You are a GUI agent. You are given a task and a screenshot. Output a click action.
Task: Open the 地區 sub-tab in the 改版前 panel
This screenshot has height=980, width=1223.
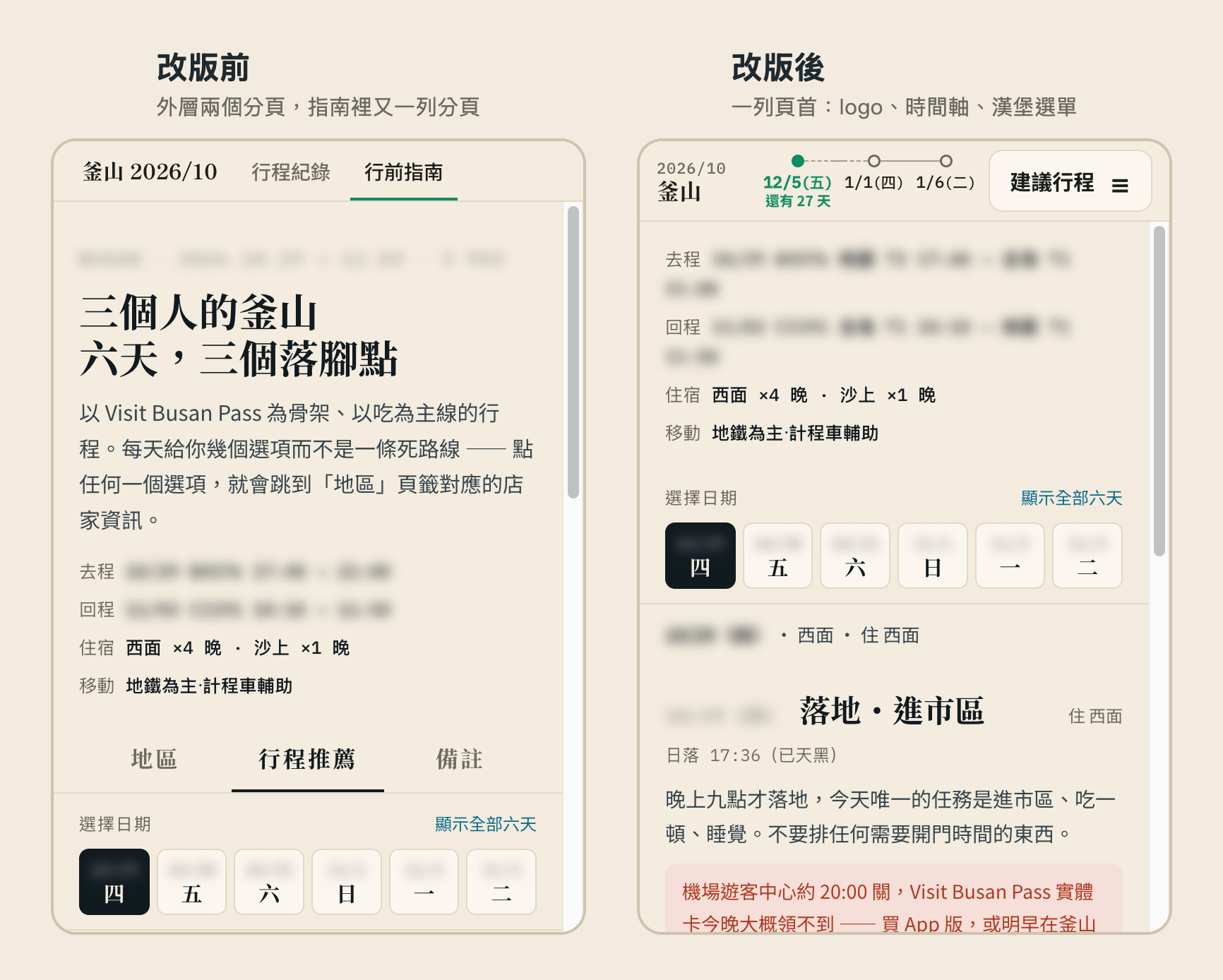(154, 760)
